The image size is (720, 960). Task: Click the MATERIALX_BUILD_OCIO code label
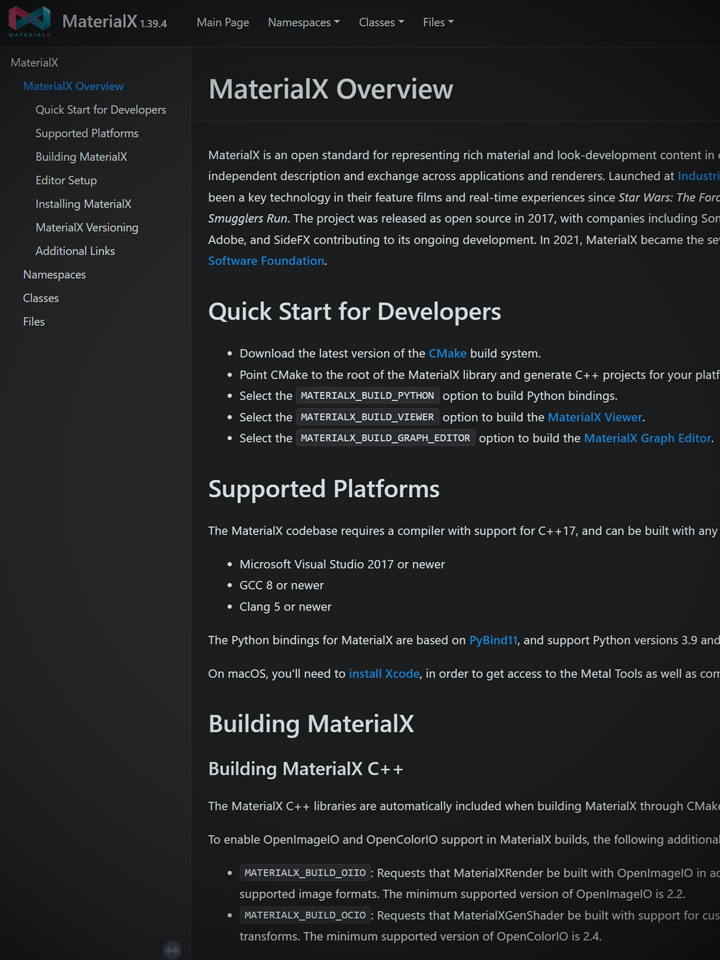click(x=306, y=915)
